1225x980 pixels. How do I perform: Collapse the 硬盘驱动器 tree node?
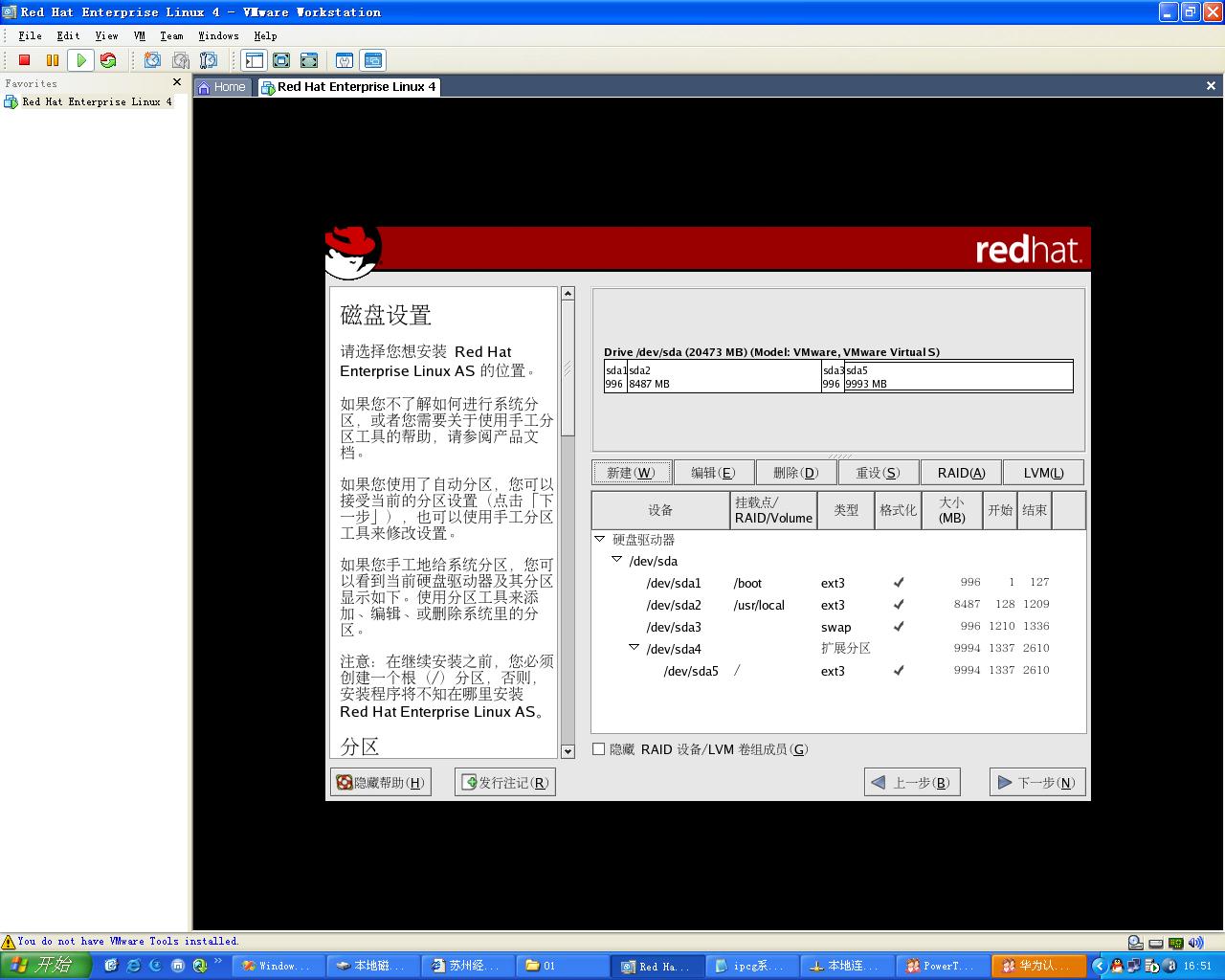pyautogui.click(x=599, y=539)
